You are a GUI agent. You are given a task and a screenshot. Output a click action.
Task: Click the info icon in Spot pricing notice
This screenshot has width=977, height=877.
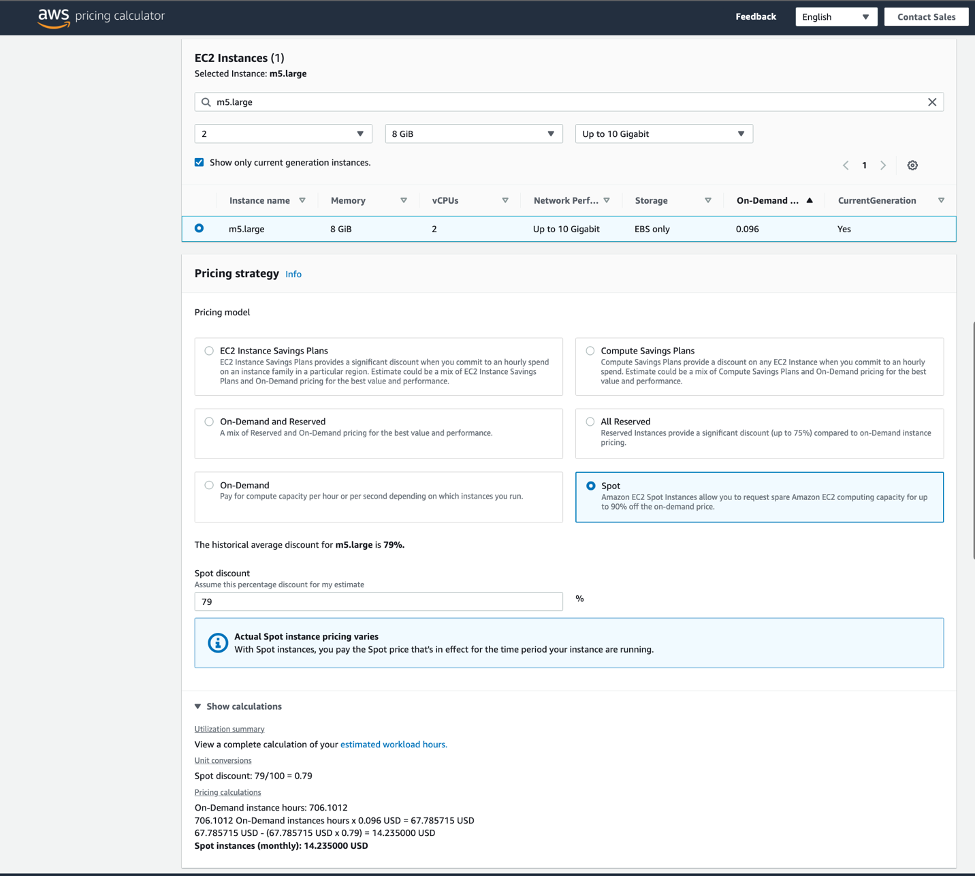[217, 643]
